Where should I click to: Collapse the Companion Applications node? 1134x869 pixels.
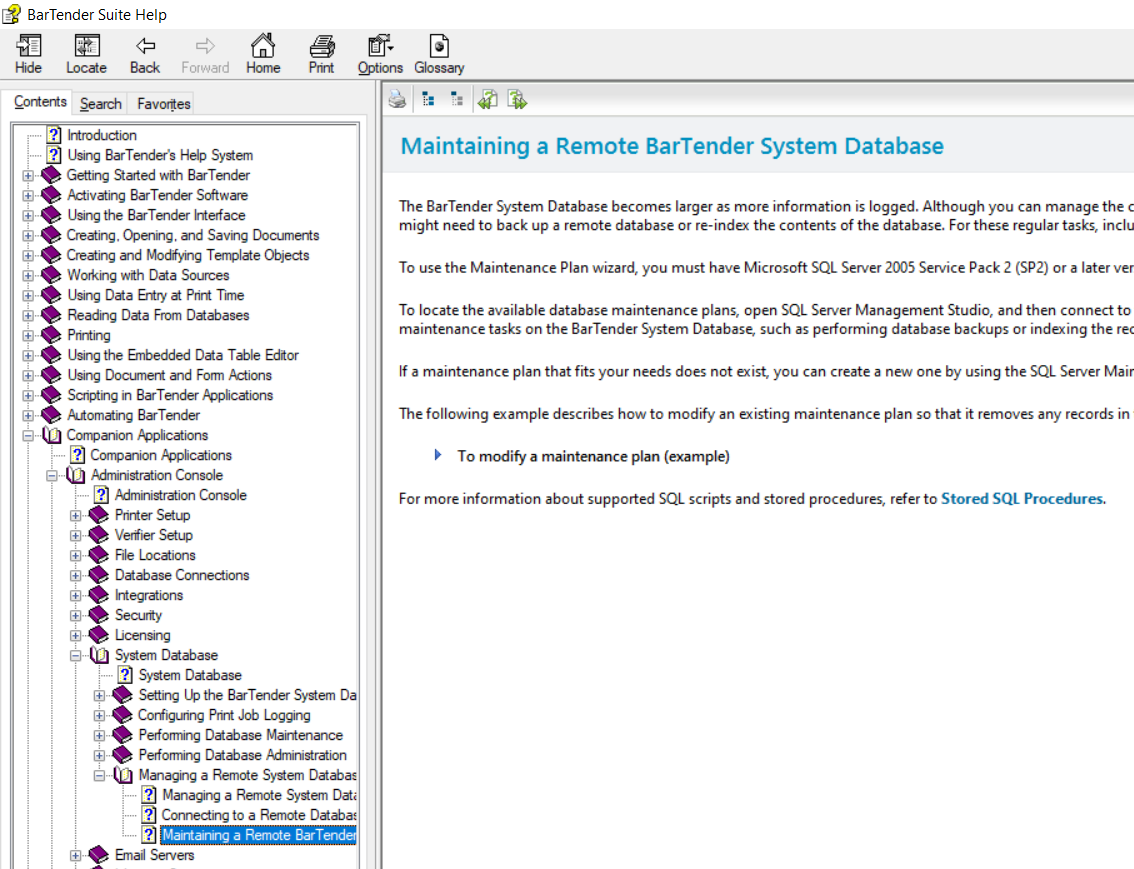click(x=27, y=436)
